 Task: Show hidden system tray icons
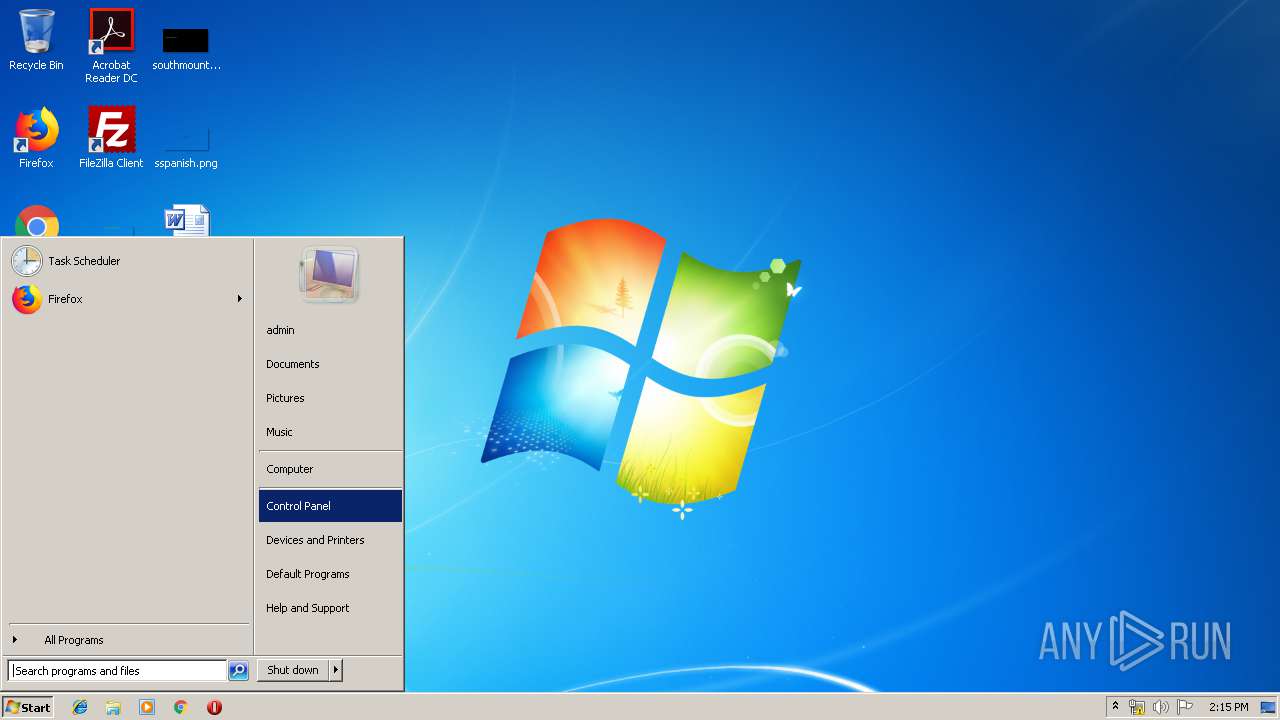(1115, 707)
